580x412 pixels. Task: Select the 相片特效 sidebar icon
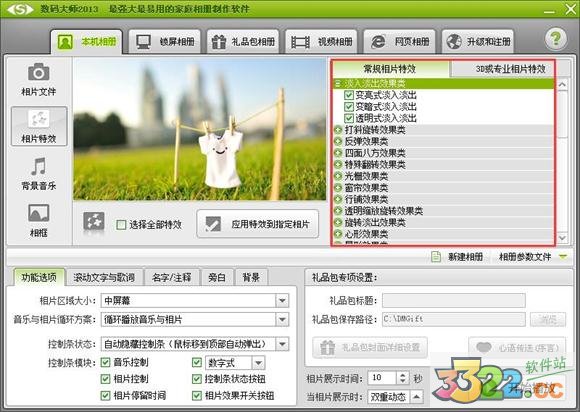[38, 119]
